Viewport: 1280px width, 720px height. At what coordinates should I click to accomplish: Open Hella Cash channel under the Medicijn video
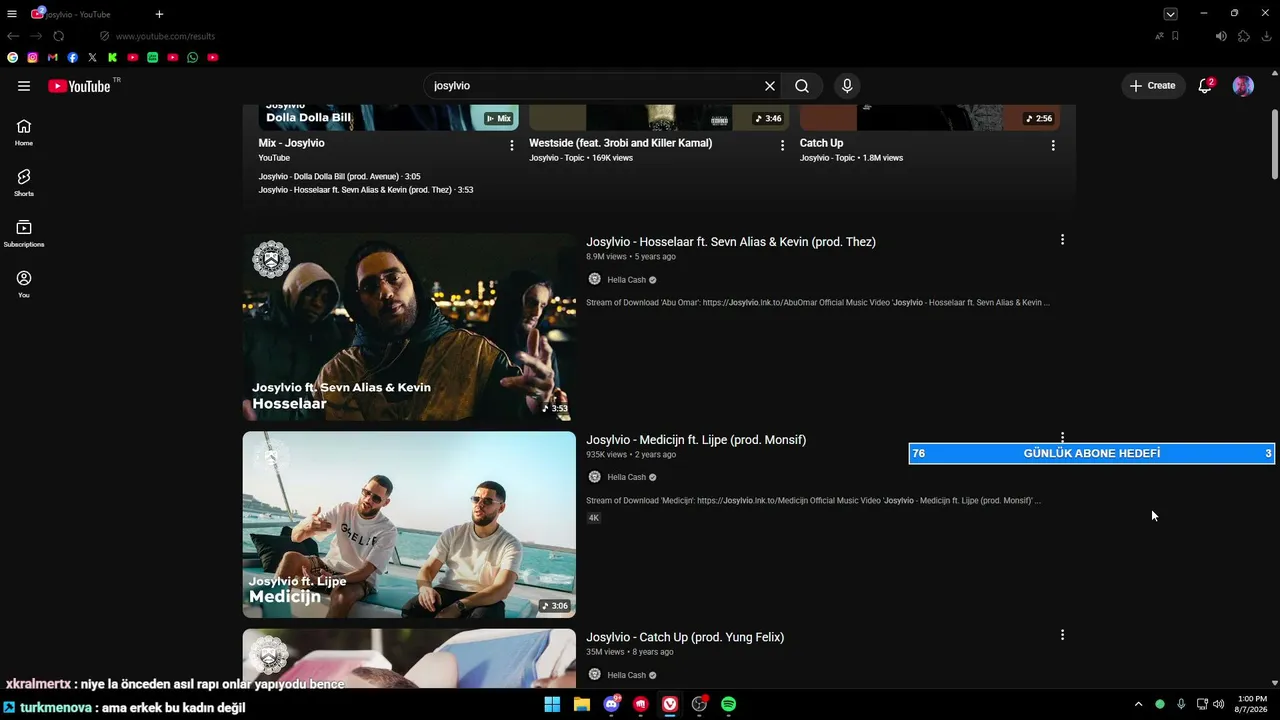point(626,477)
